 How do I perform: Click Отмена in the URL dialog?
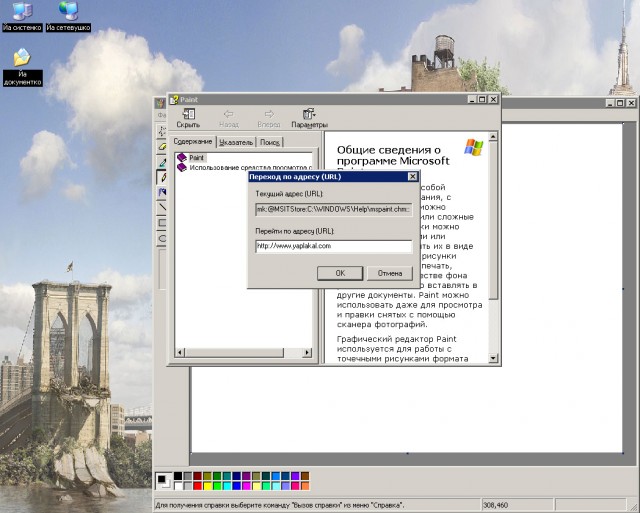point(390,273)
